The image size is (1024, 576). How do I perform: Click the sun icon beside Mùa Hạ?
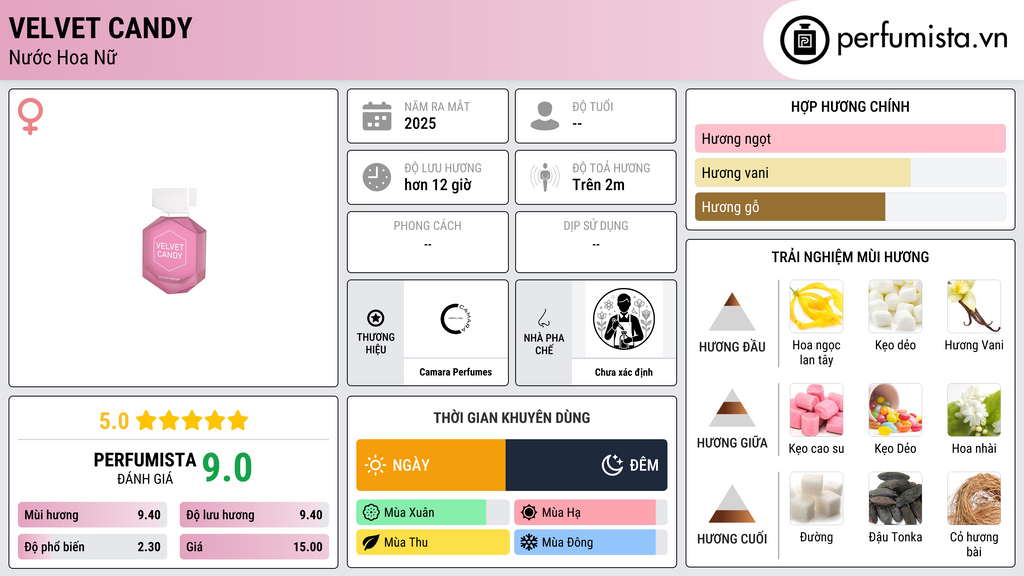pyautogui.click(x=529, y=513)
